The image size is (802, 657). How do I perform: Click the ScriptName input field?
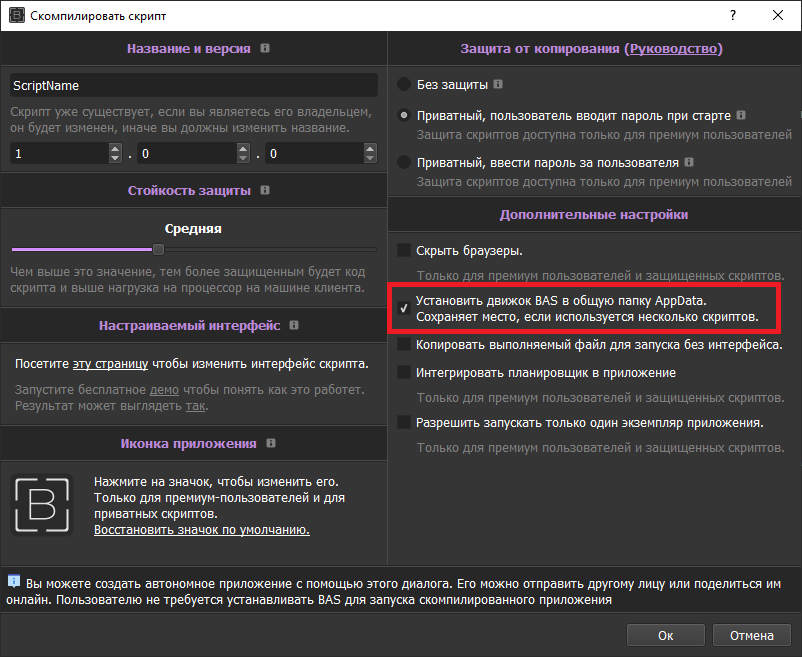tap(193, 86)
